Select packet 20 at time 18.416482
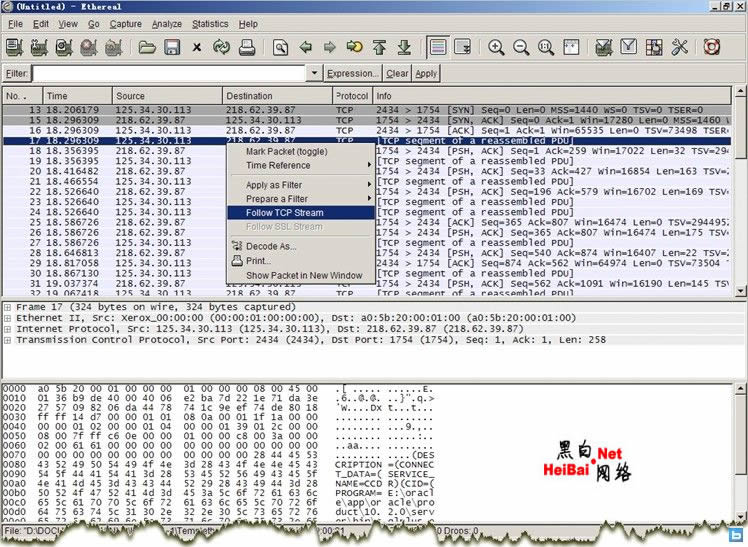The width and height of the screenshot is (748, 547). coord(366,171)
